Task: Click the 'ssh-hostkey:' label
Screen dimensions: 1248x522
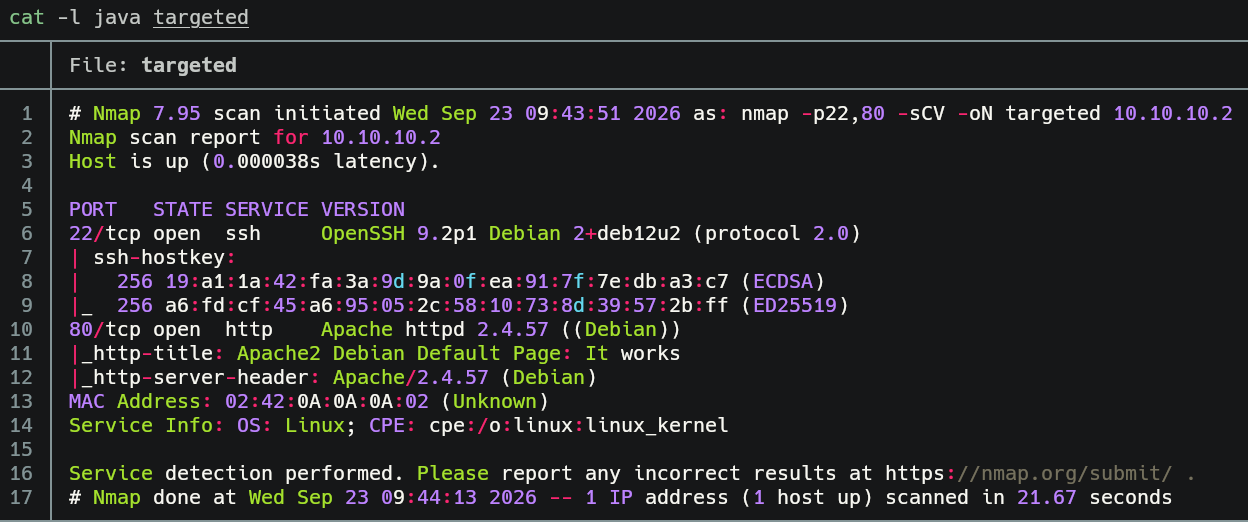Action: click(x=165, y=257)
